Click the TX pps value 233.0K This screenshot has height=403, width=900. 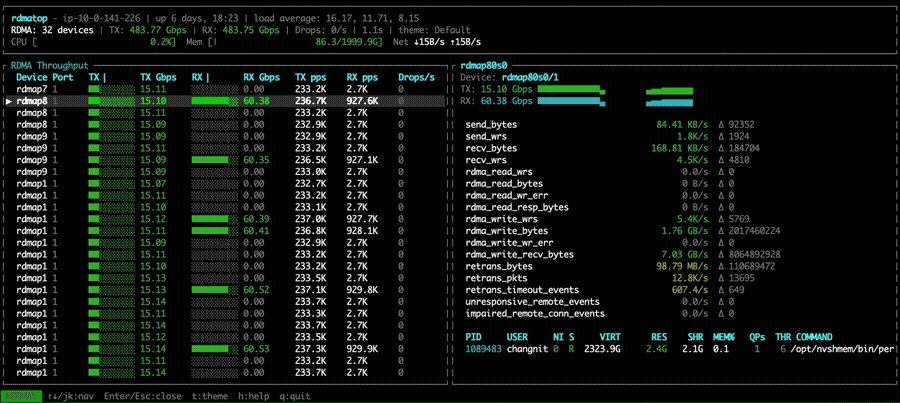pos(311,172)
